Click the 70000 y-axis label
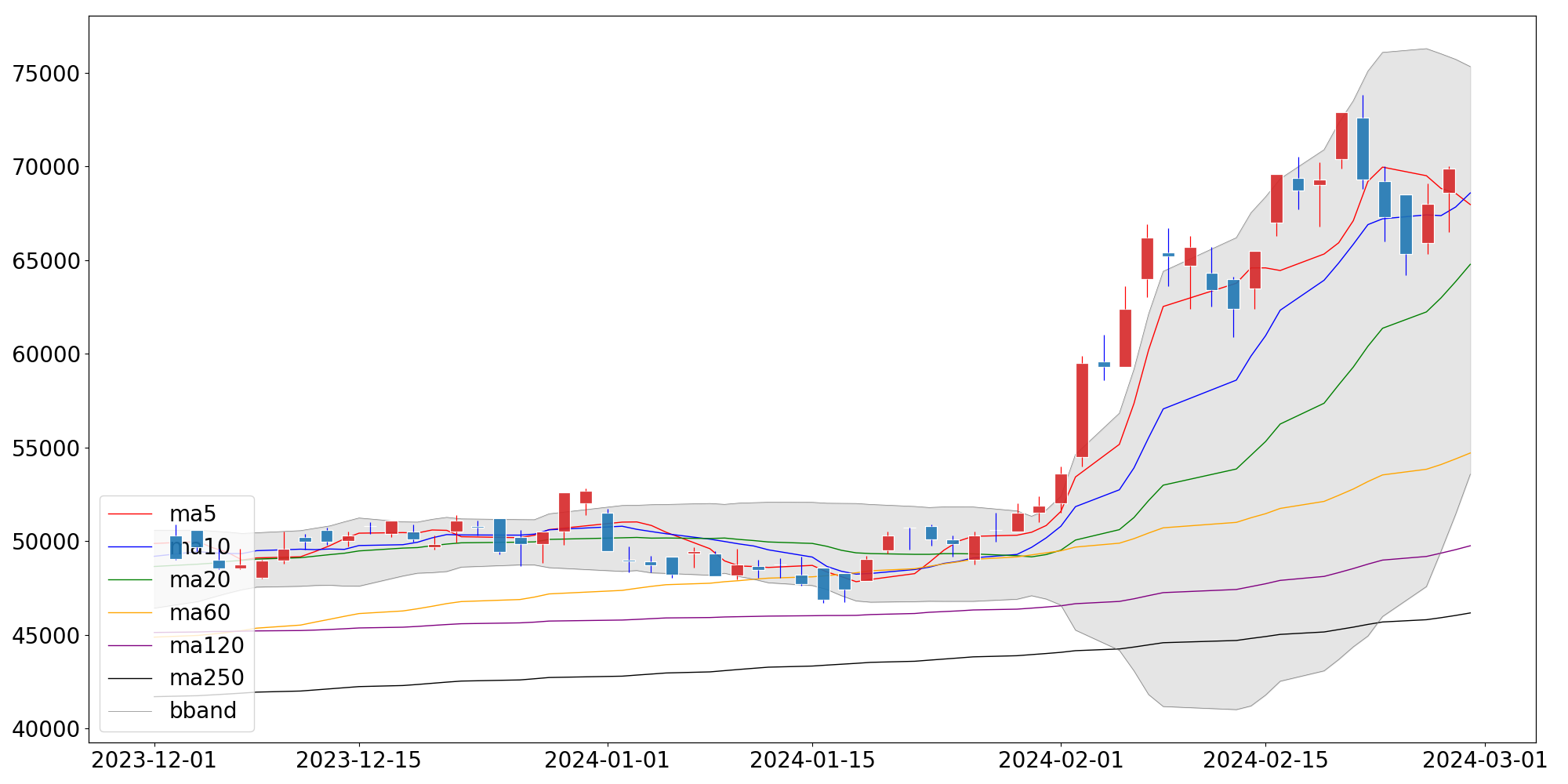This screenshot has width=1568, height=784. (x=46, y=168)
